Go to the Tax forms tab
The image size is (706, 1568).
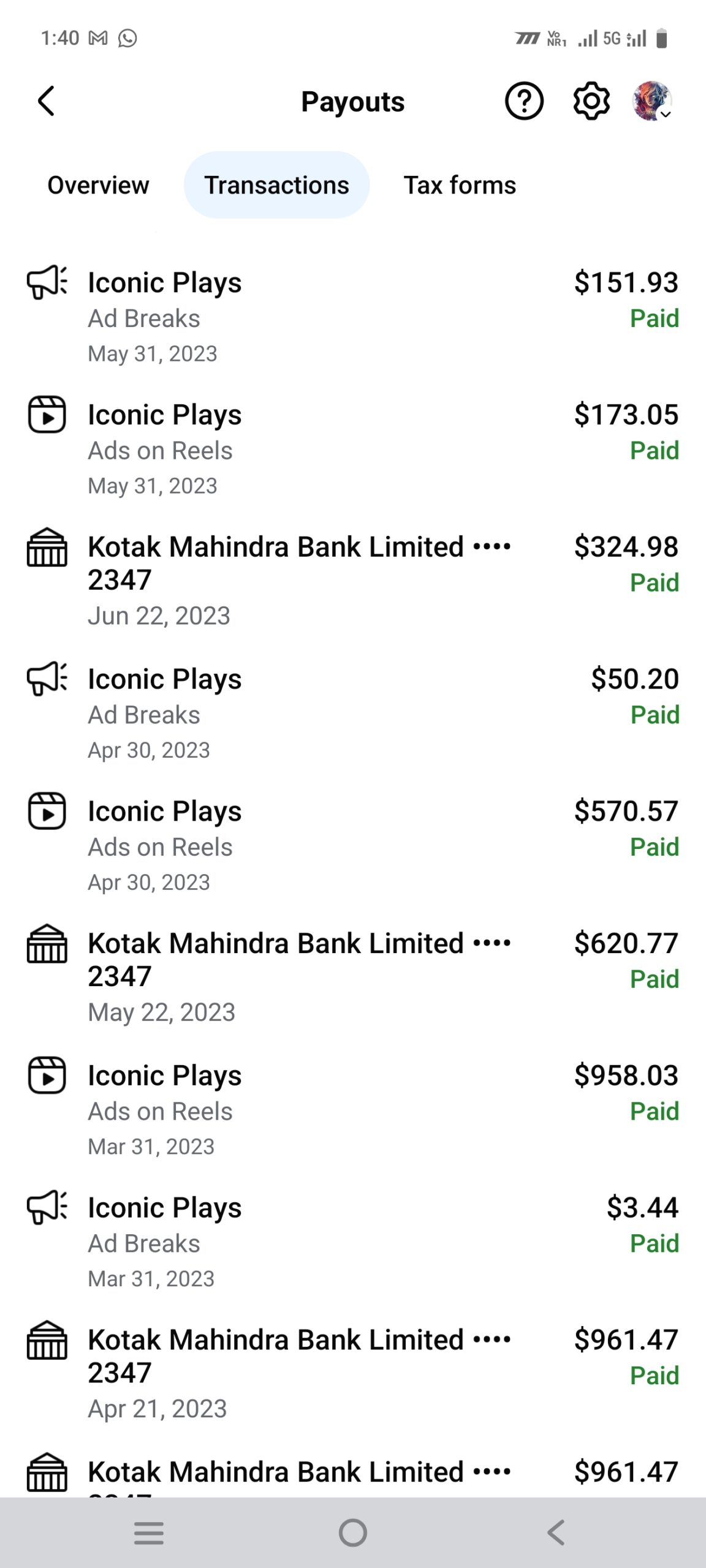coord(460,185)
